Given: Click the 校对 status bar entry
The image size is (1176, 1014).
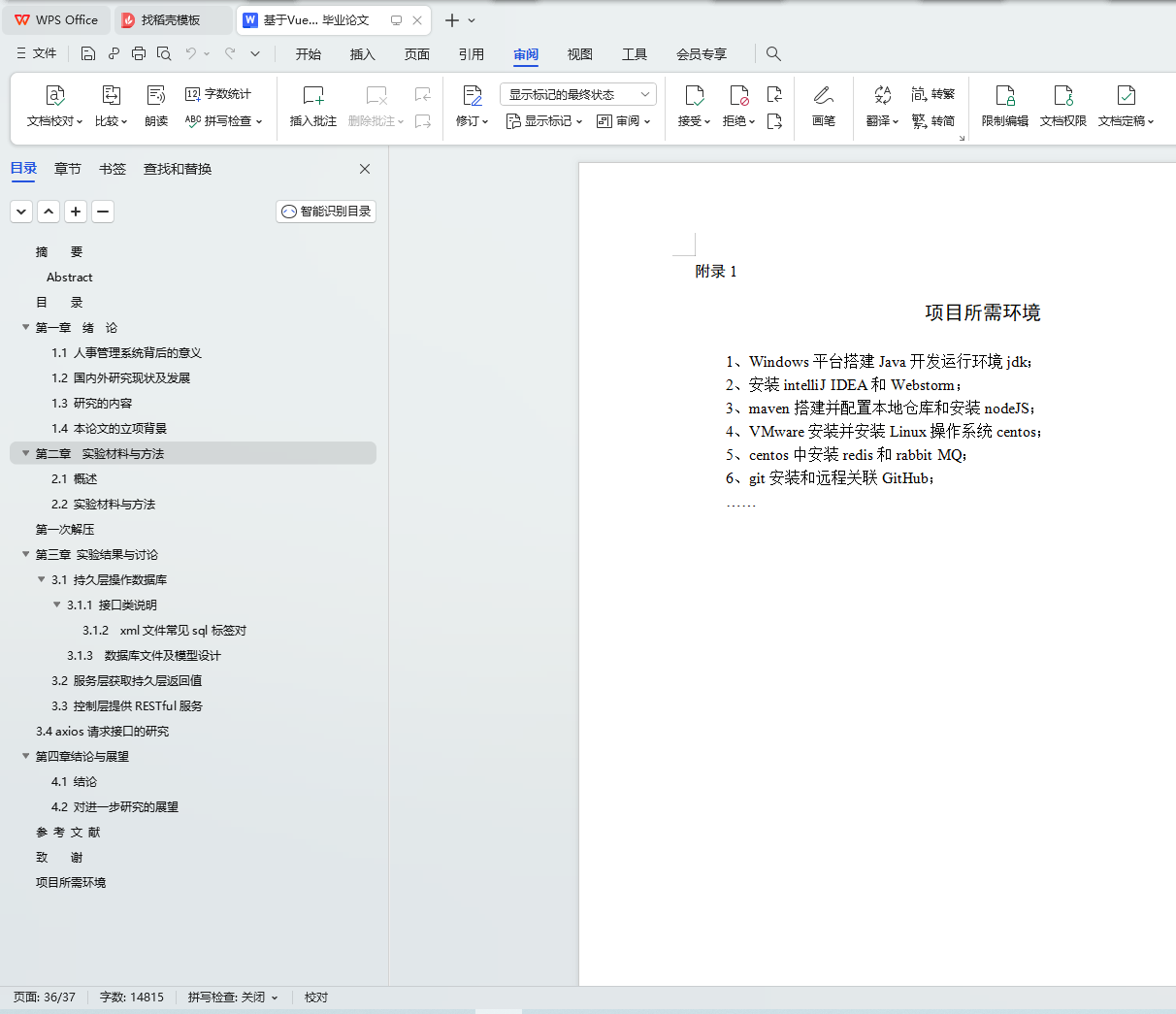Looking at the screenshot, I should click(316, 997).
